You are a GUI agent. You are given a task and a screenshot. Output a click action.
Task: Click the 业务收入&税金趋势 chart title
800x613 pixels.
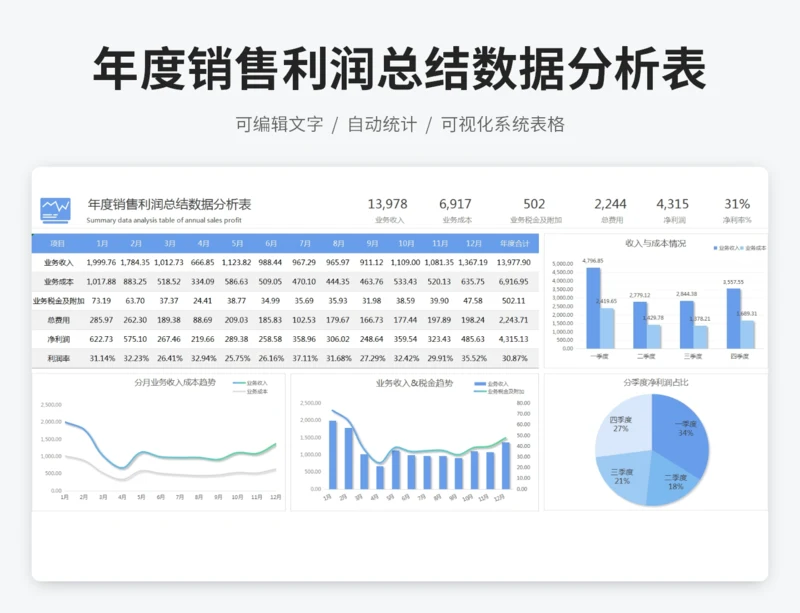[x=414, y=383]
